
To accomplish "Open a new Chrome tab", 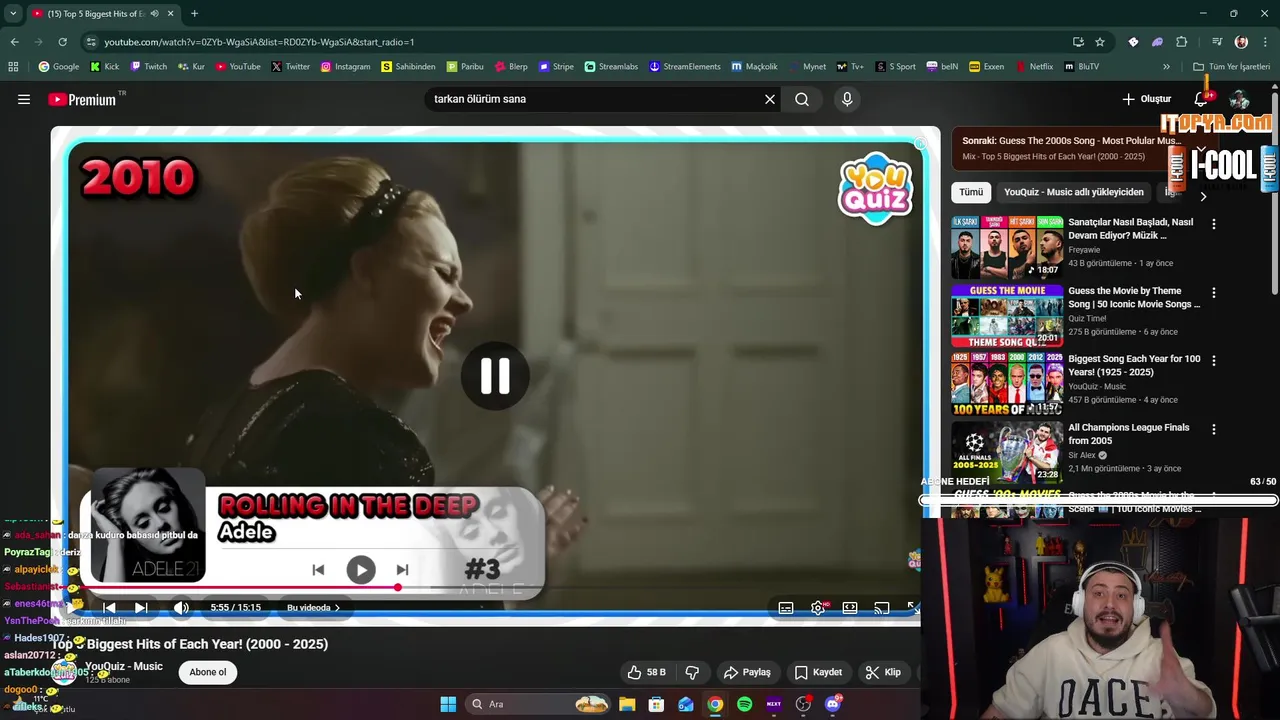I will click(194, 14).
